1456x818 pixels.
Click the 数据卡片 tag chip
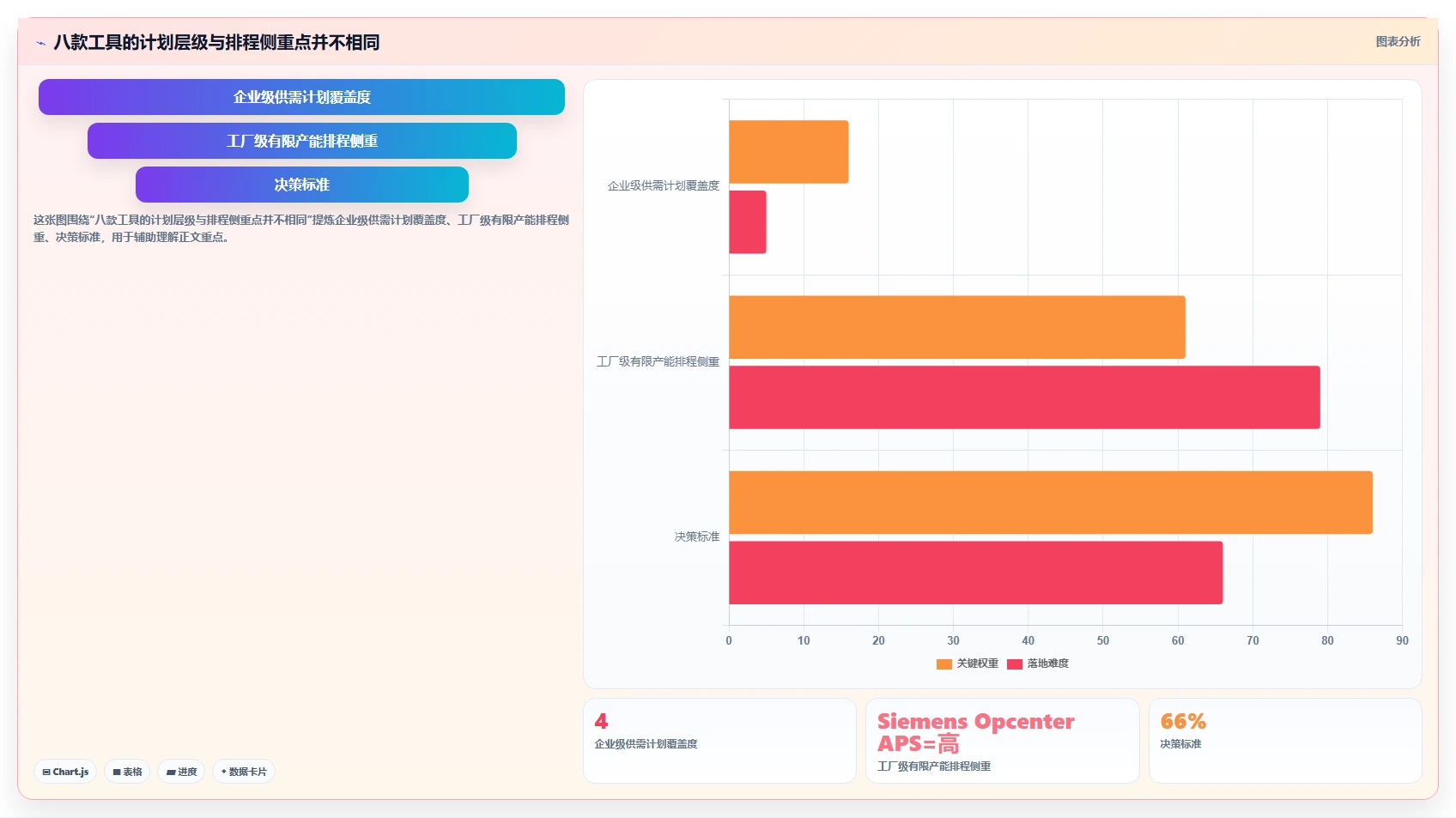tap(244, 772)
